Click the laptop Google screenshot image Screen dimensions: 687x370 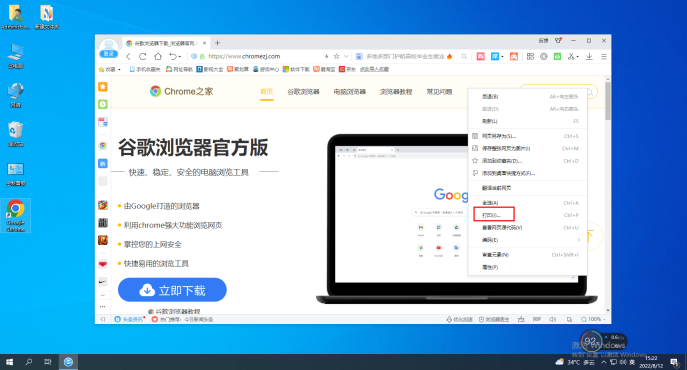[456, 218]
